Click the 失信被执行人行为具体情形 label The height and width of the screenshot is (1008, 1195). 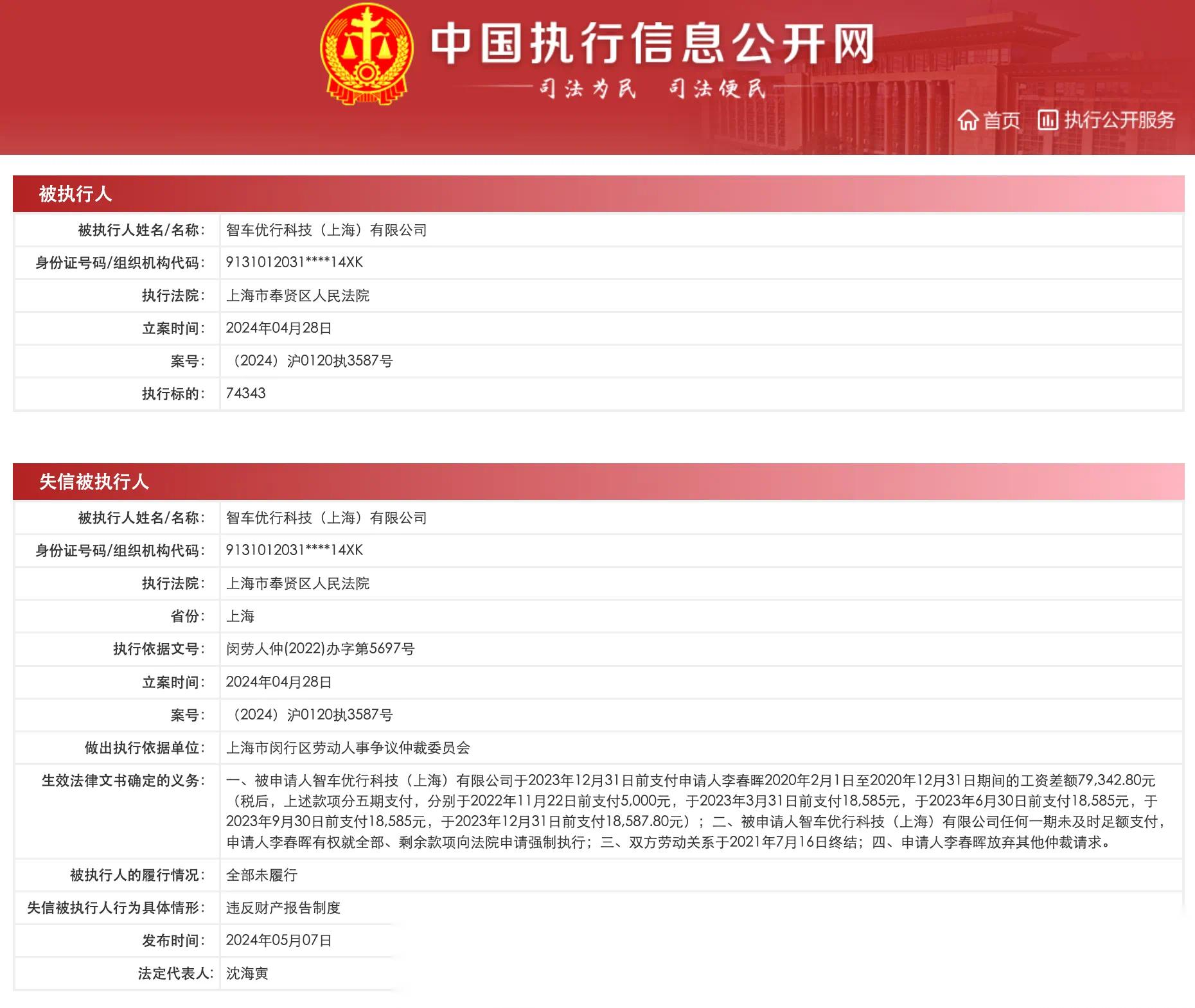click(x=116, y=908)
